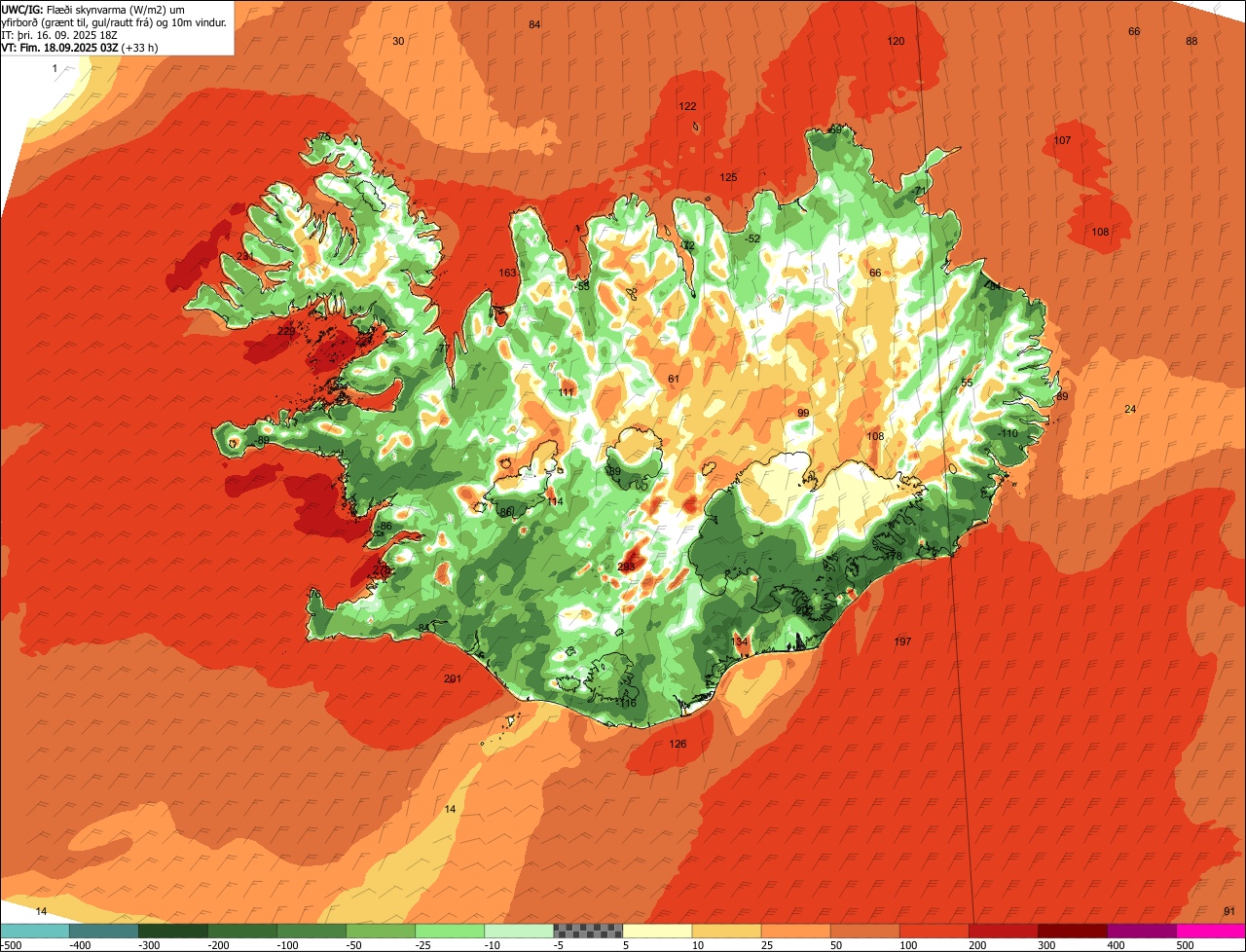Click the value '1' at the top left corner

click(x=55, y=68)
